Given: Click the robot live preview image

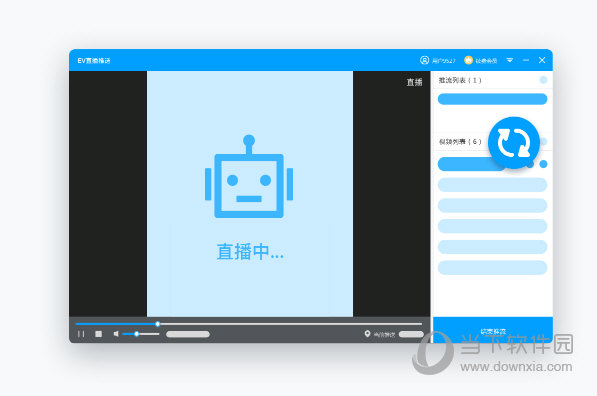Looking at the screenshot, I should pos(249,176).
